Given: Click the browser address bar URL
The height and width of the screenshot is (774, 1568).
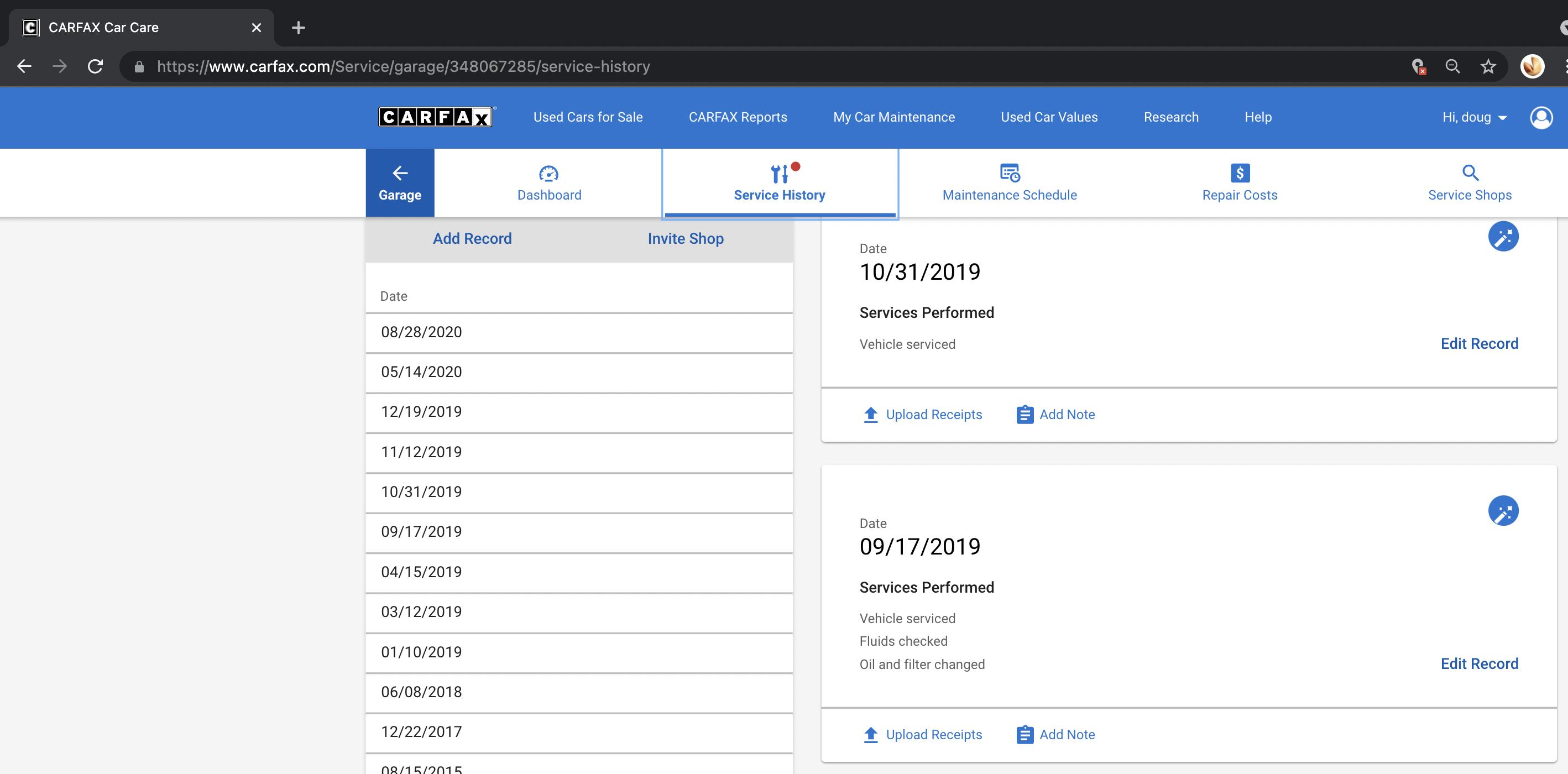Looking at the screenshot, I should pyautogui.click(x=404, y=66).
